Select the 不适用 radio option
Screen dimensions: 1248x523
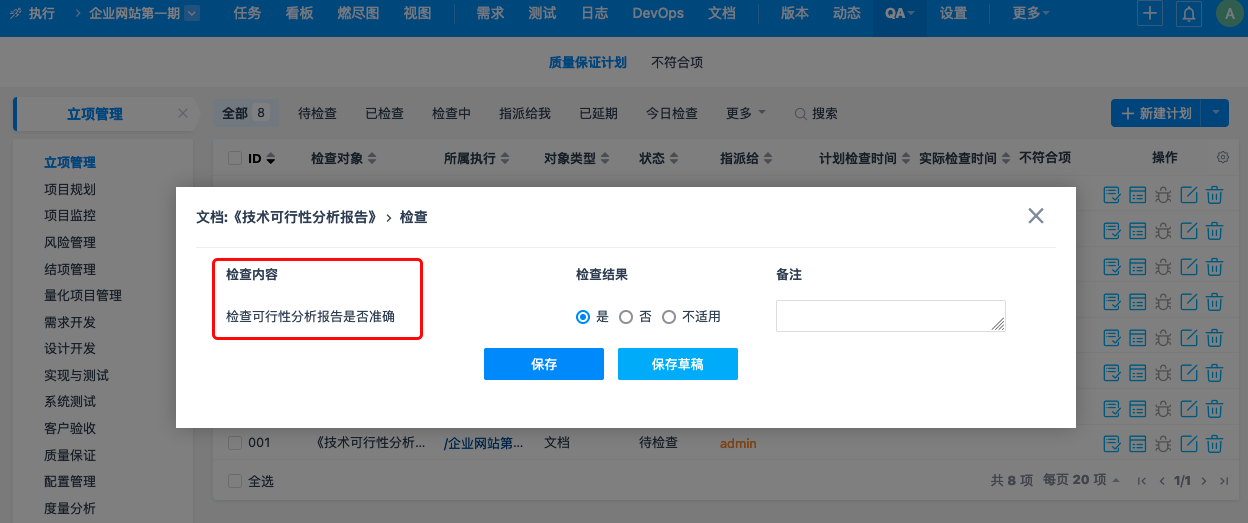pyautogui.click(x=669, y=317)
